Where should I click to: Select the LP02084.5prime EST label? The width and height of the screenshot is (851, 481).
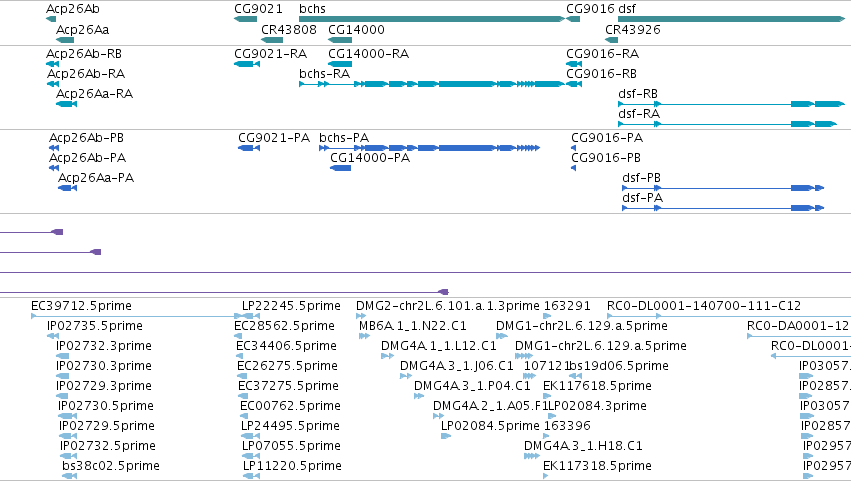coord(490,426)
